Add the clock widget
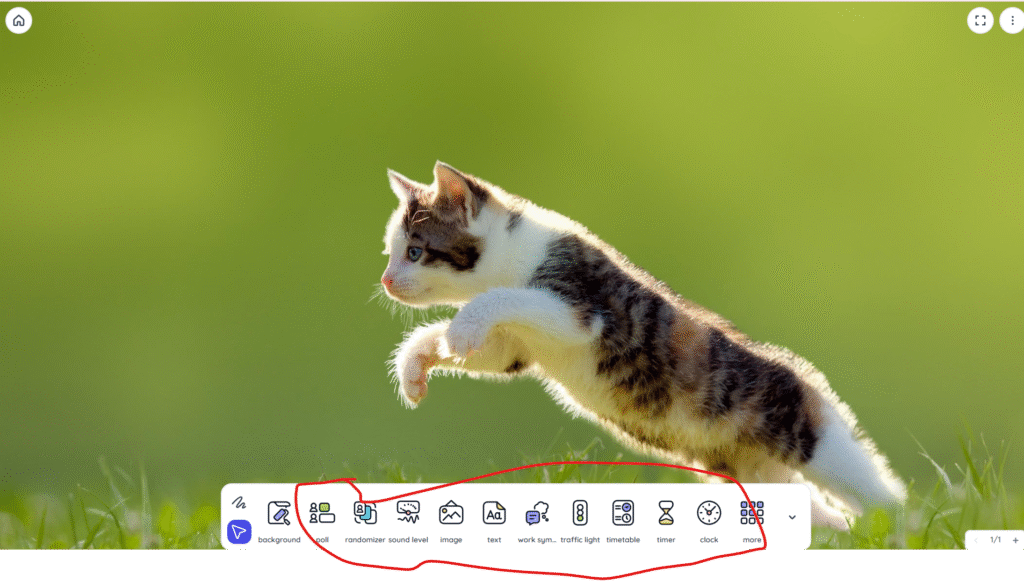The image size is (1024, 581). point(709,514)
